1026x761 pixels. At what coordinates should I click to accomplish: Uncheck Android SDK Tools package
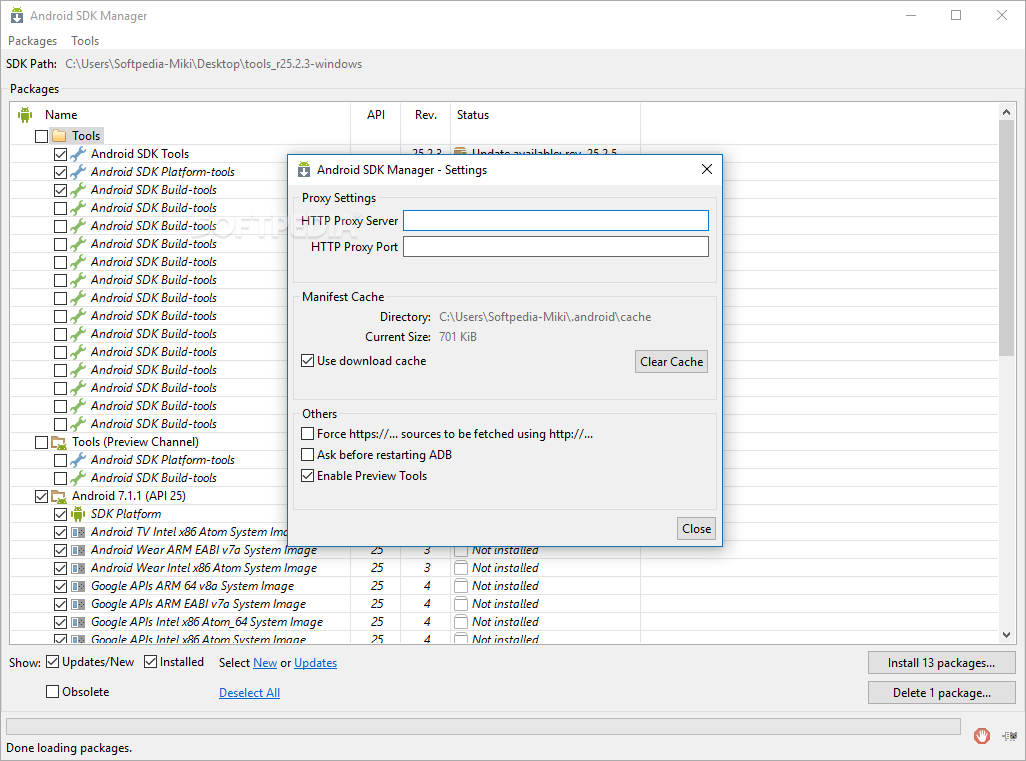tap(60, 154)
